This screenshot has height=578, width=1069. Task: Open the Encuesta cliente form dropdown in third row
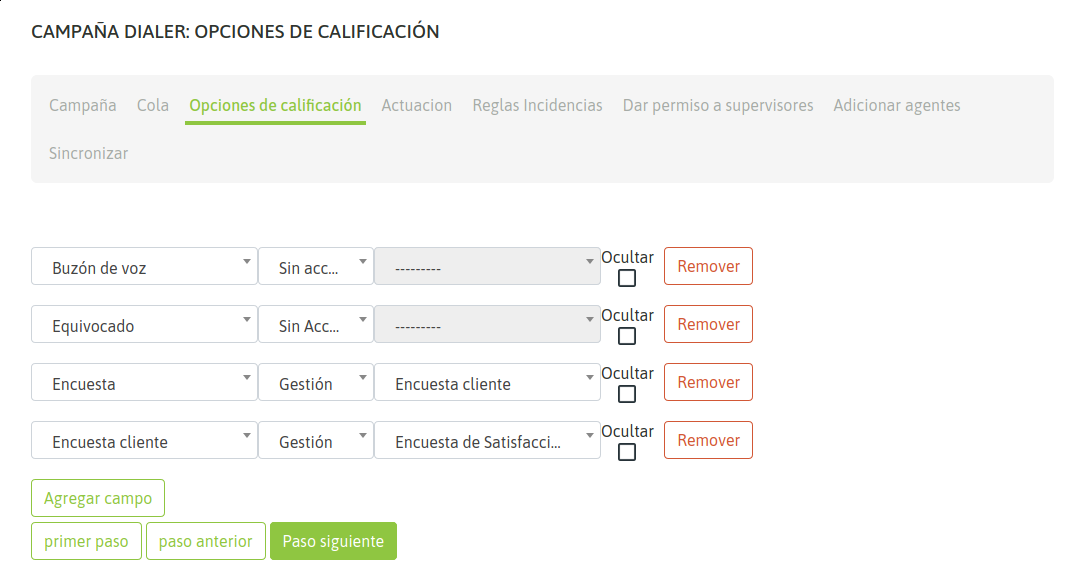pos(487,383)
